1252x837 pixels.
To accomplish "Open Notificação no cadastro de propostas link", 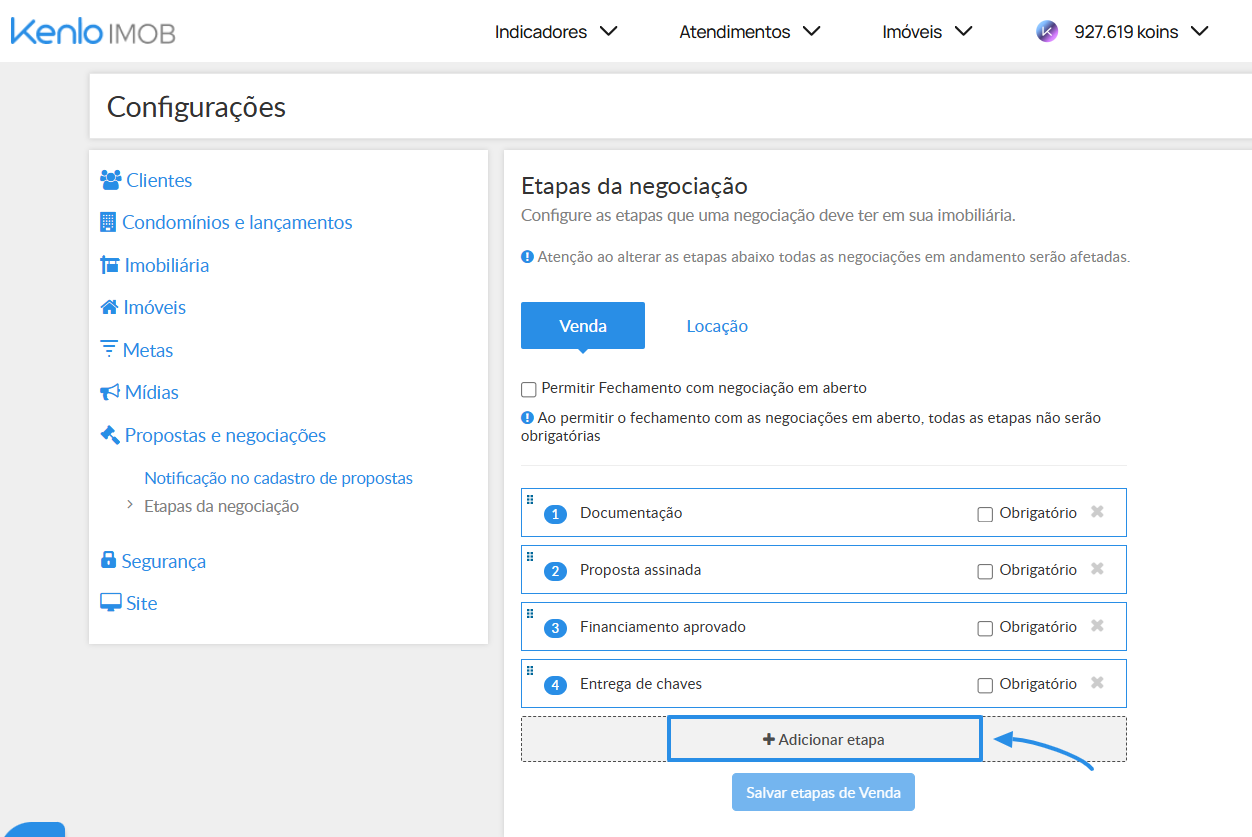I will [278, 478].
